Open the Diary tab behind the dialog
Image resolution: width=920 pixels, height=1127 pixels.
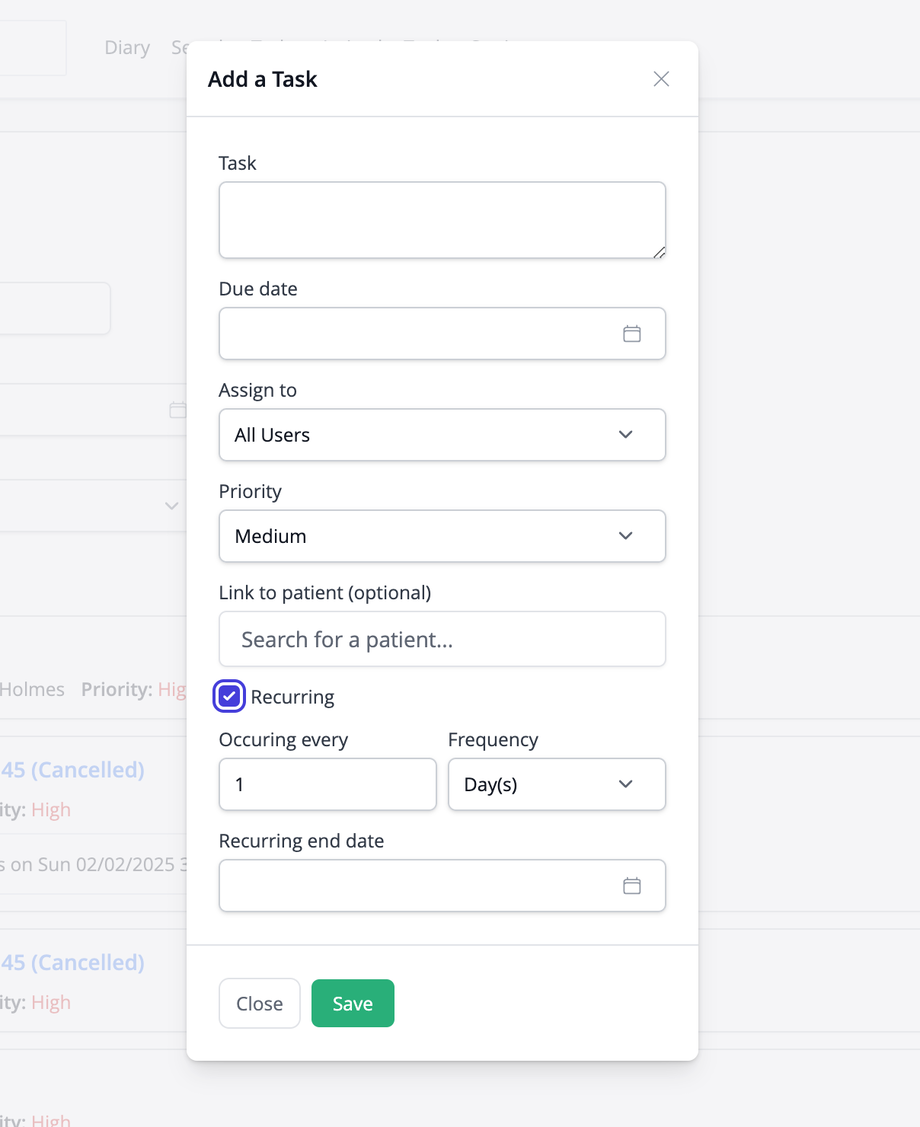click(x=127, y=48)
